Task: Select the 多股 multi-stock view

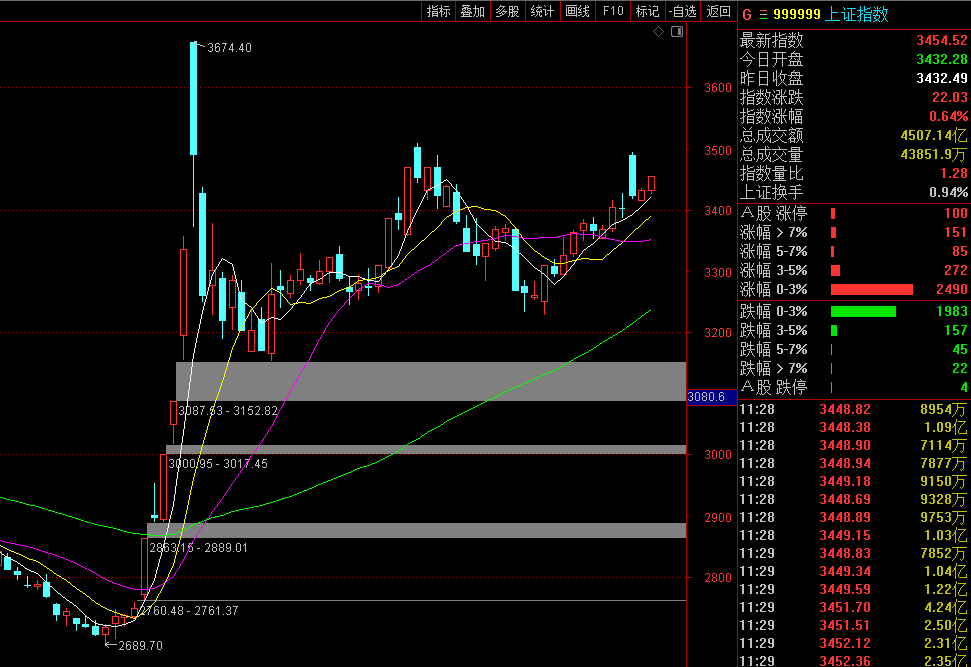Action: pos(507,11)
